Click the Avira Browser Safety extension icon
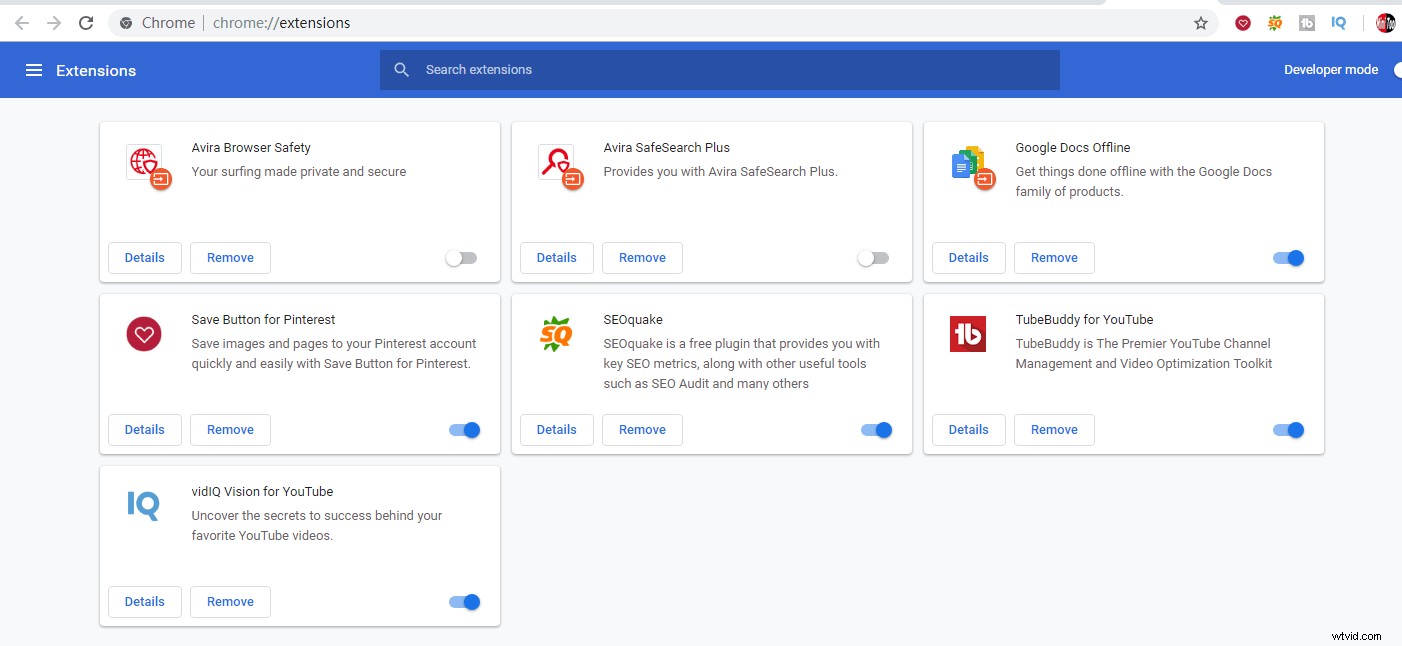 [147, 164]
